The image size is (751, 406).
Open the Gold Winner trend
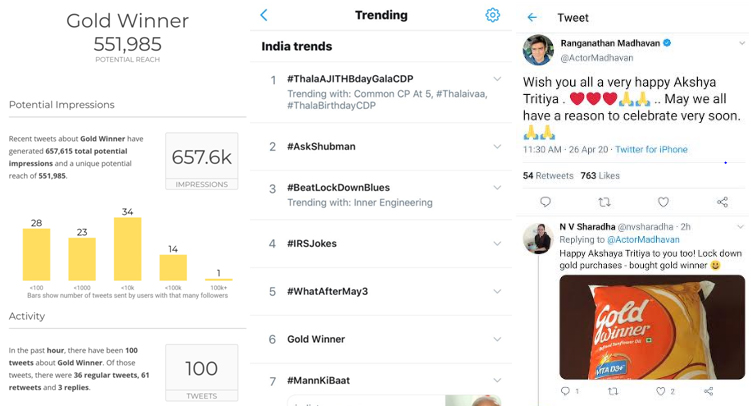(x=316, y=340)
